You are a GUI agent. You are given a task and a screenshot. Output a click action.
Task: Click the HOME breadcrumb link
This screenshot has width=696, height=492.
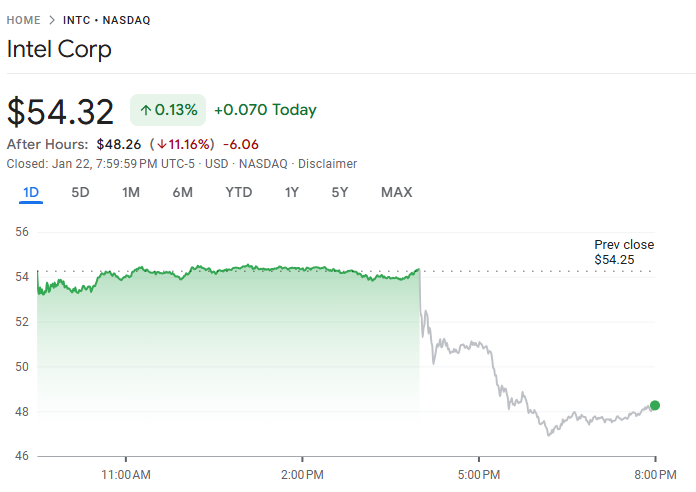(x=24, y=21)
